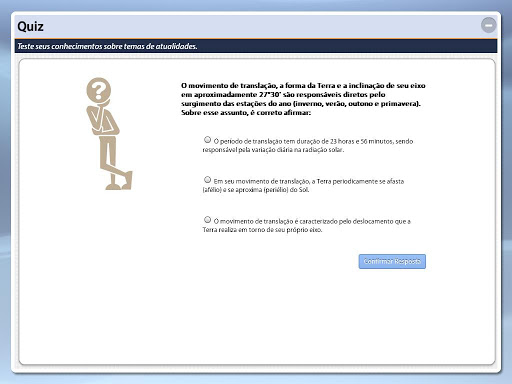The width and height of the screenshot is (512, 384).
Task: Choose the afélio and periélio radio option
Action: (x=207, y=180)
